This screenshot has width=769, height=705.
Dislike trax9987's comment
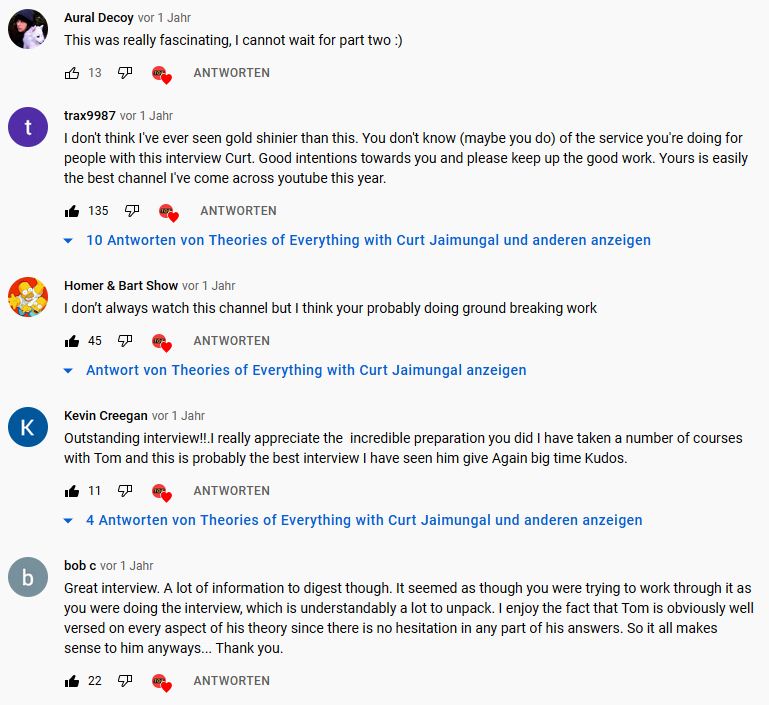(132, 211)
